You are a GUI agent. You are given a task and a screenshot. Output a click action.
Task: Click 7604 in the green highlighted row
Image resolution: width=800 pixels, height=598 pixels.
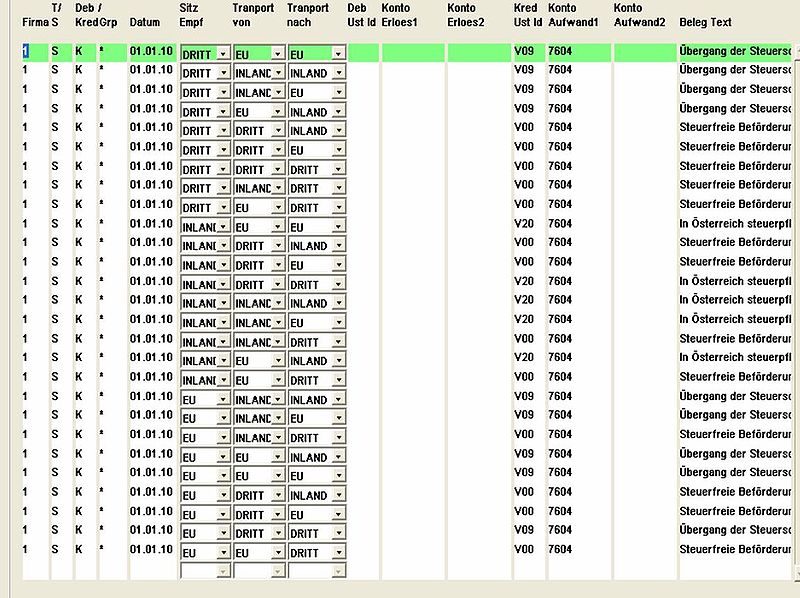(x=560, y=51)
